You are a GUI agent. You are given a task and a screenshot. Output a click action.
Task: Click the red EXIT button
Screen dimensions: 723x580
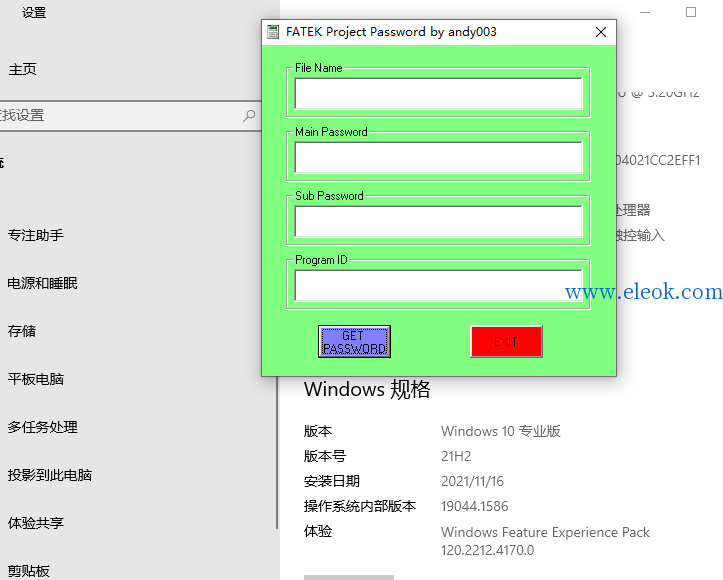(506, 342)
